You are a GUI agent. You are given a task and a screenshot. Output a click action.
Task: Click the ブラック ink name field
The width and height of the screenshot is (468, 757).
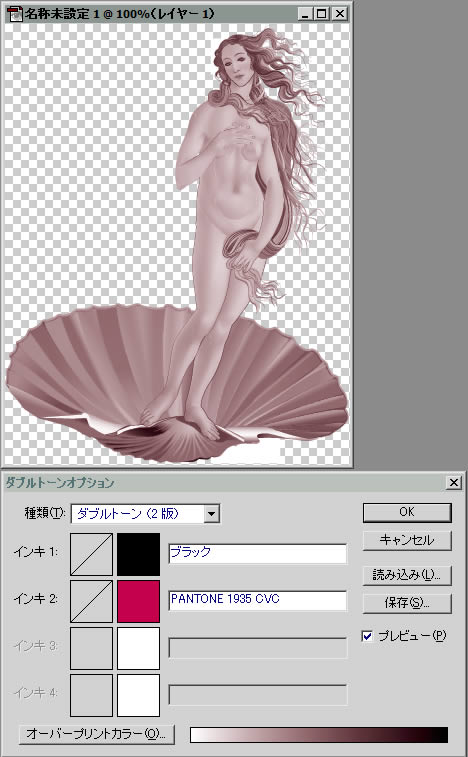pyautogui.click(x=257, y=553)
